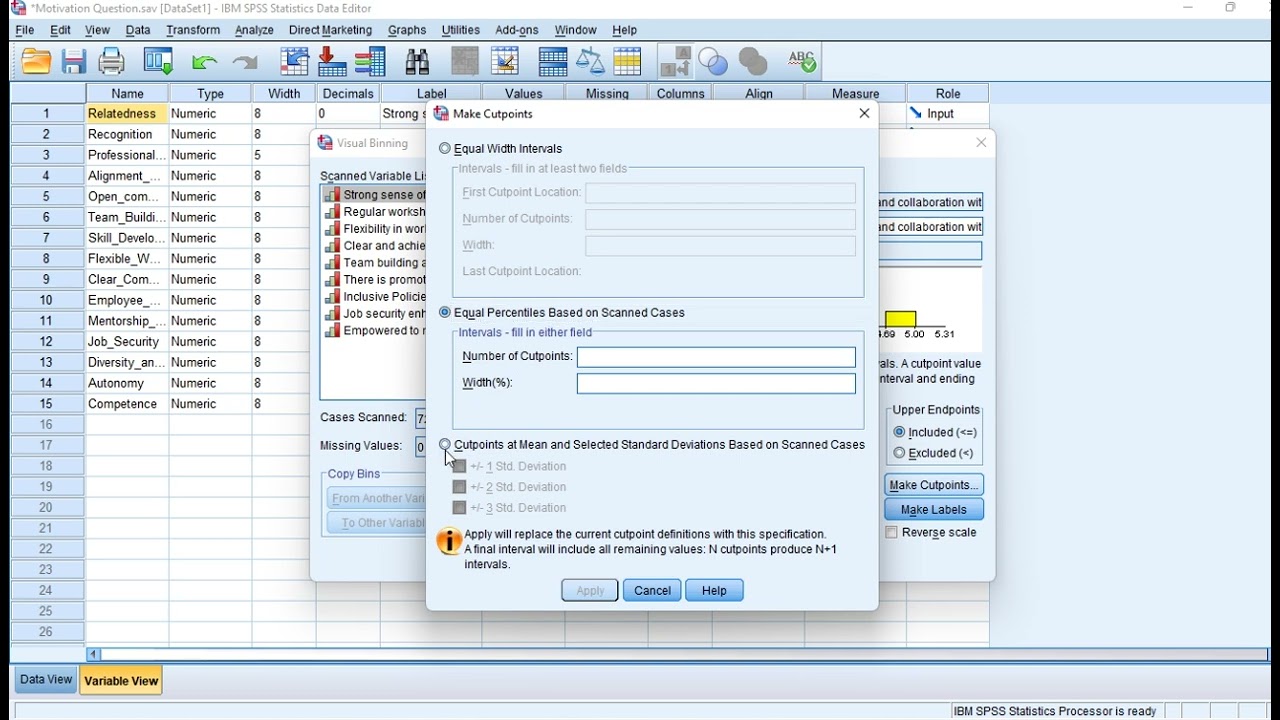
Task: Click Cancel in Make Cutpoints dialog
Action: 652,591
